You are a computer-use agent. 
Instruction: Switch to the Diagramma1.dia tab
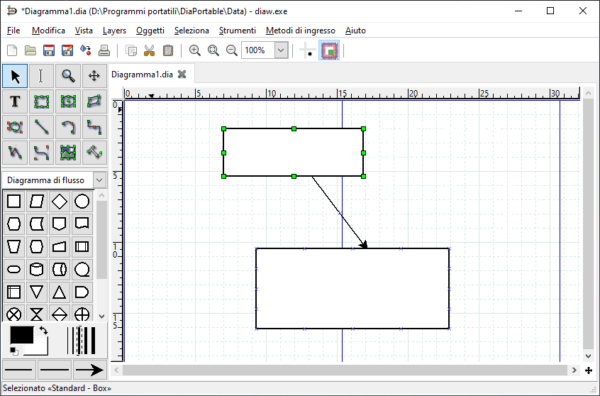(x=142, y=74)
